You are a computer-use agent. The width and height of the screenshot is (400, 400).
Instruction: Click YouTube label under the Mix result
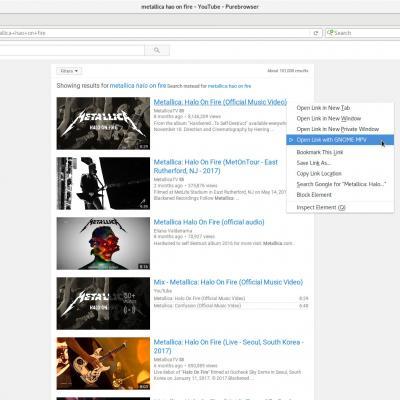click(x=163, y=291)
